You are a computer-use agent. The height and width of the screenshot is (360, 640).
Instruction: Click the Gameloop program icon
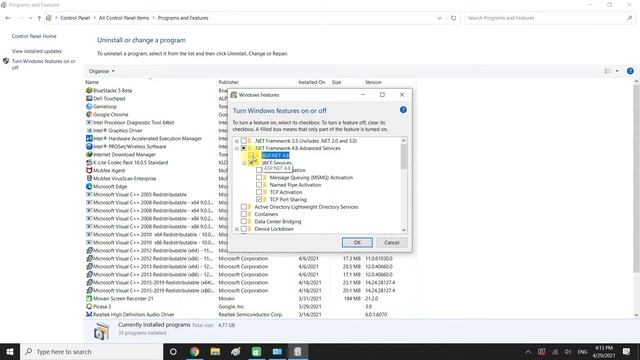pos(89,107)
